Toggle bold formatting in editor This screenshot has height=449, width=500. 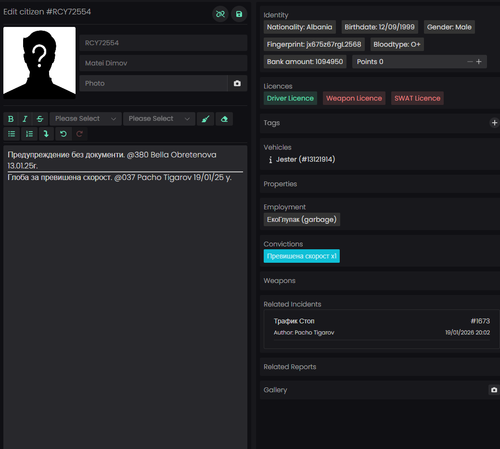[x=11, y=119]
